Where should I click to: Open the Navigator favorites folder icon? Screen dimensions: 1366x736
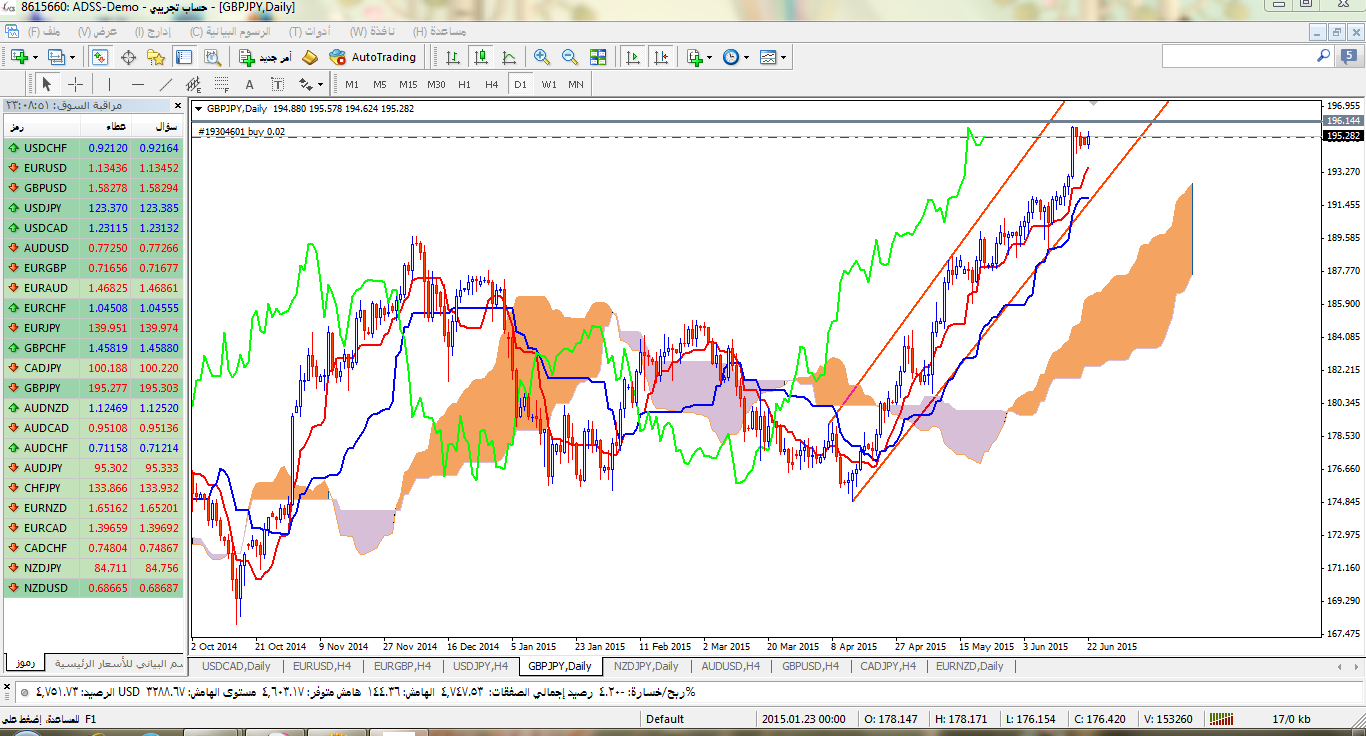156,57
